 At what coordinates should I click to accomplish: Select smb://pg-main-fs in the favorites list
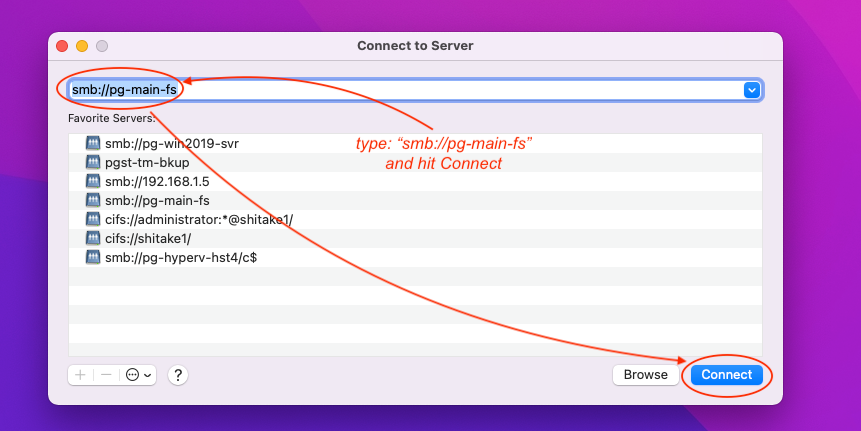click(415, 200)
